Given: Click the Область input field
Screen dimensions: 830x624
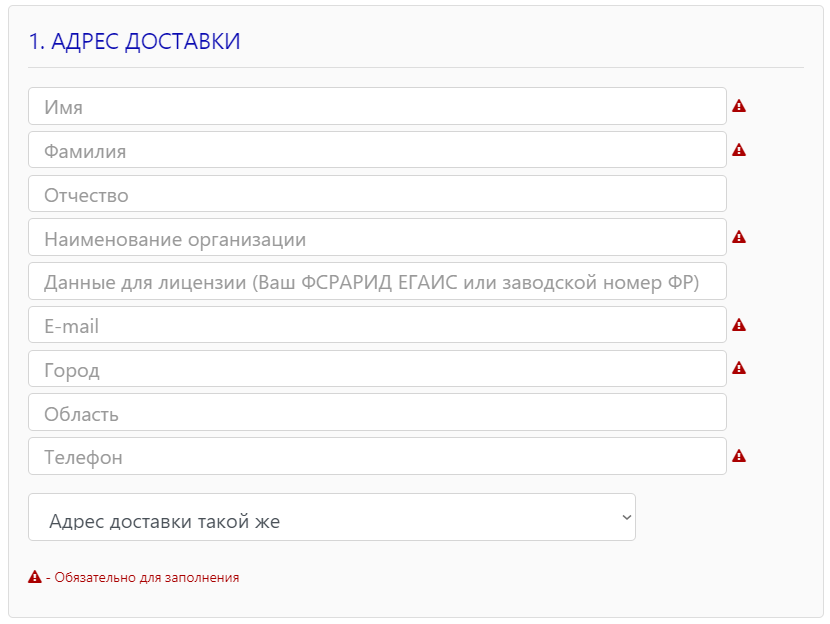Looking at the screenshot, I should coord(377,413).
